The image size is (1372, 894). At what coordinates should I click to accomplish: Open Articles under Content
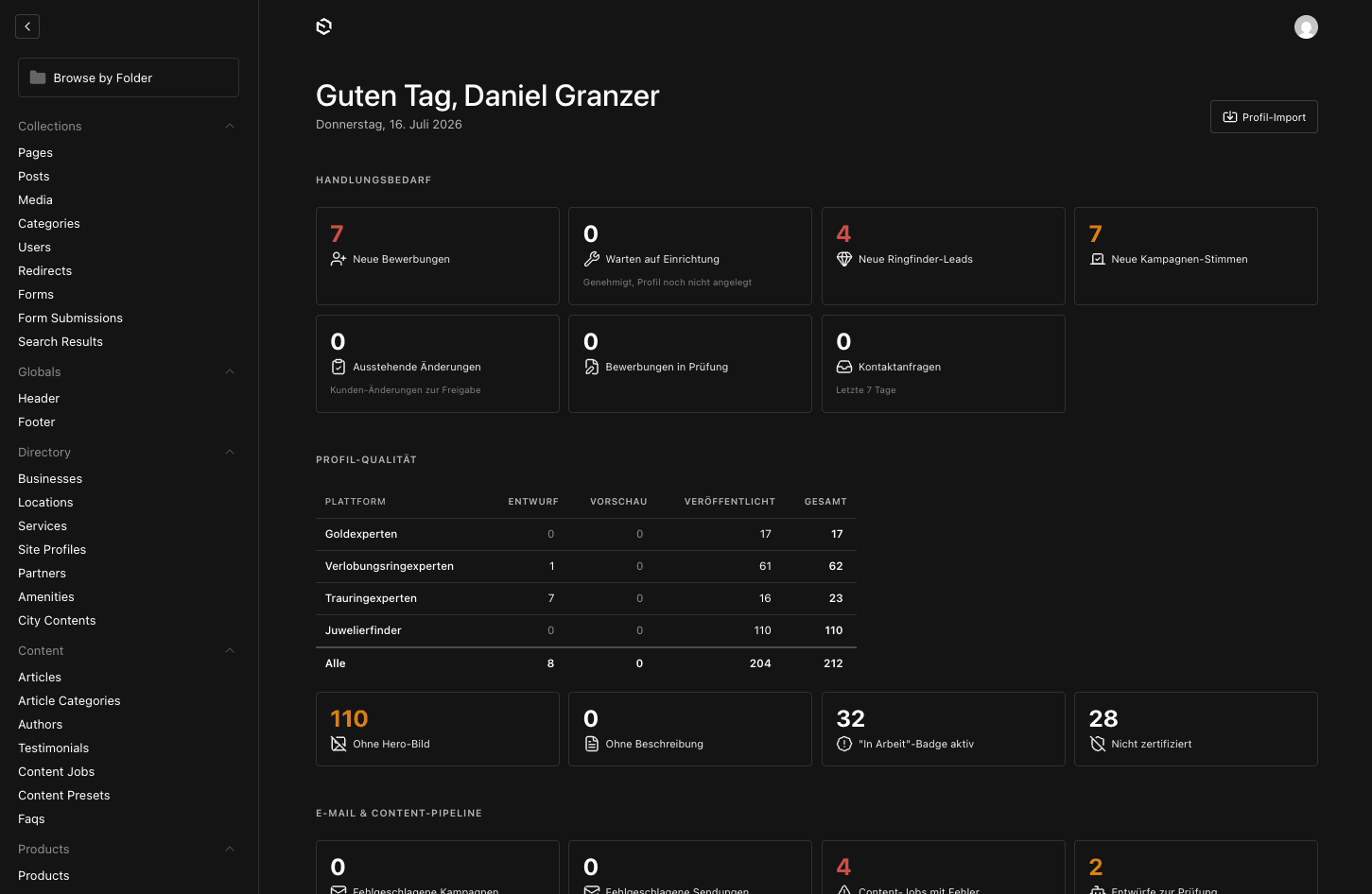[40, 677]
